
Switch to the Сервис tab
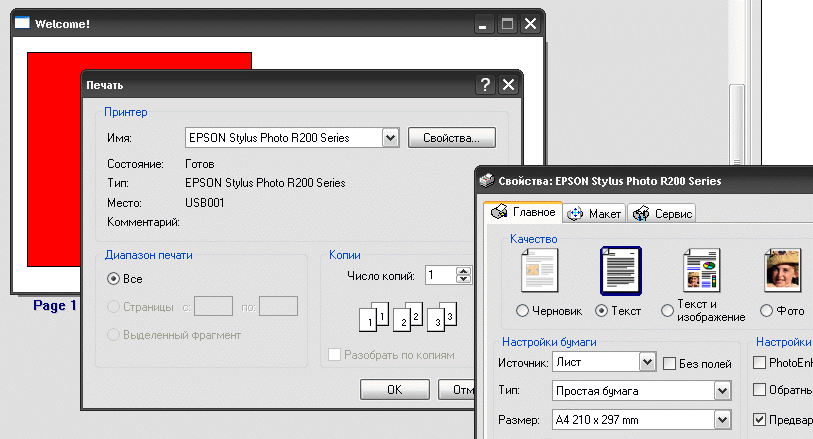[x=662, y=214]
